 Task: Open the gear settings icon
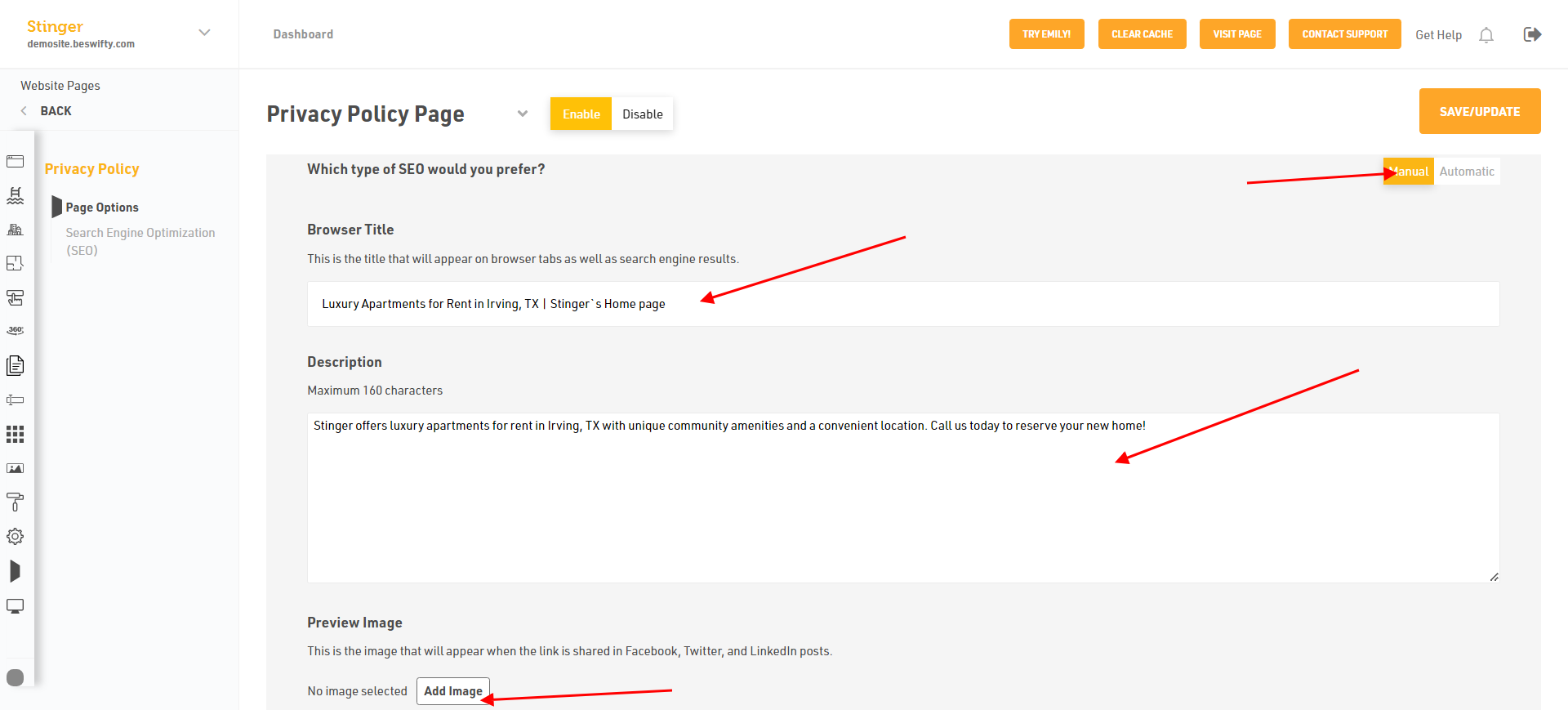click(x=15, y=536)
